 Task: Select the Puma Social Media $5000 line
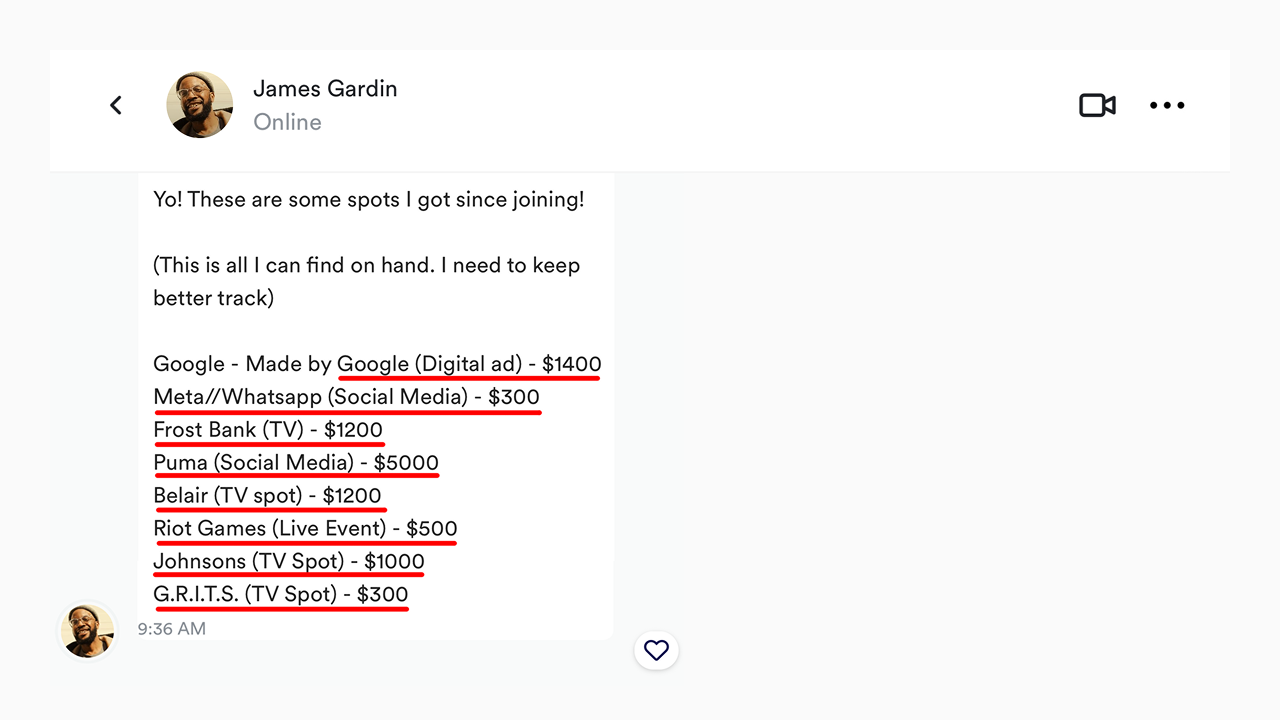[296, 463]
